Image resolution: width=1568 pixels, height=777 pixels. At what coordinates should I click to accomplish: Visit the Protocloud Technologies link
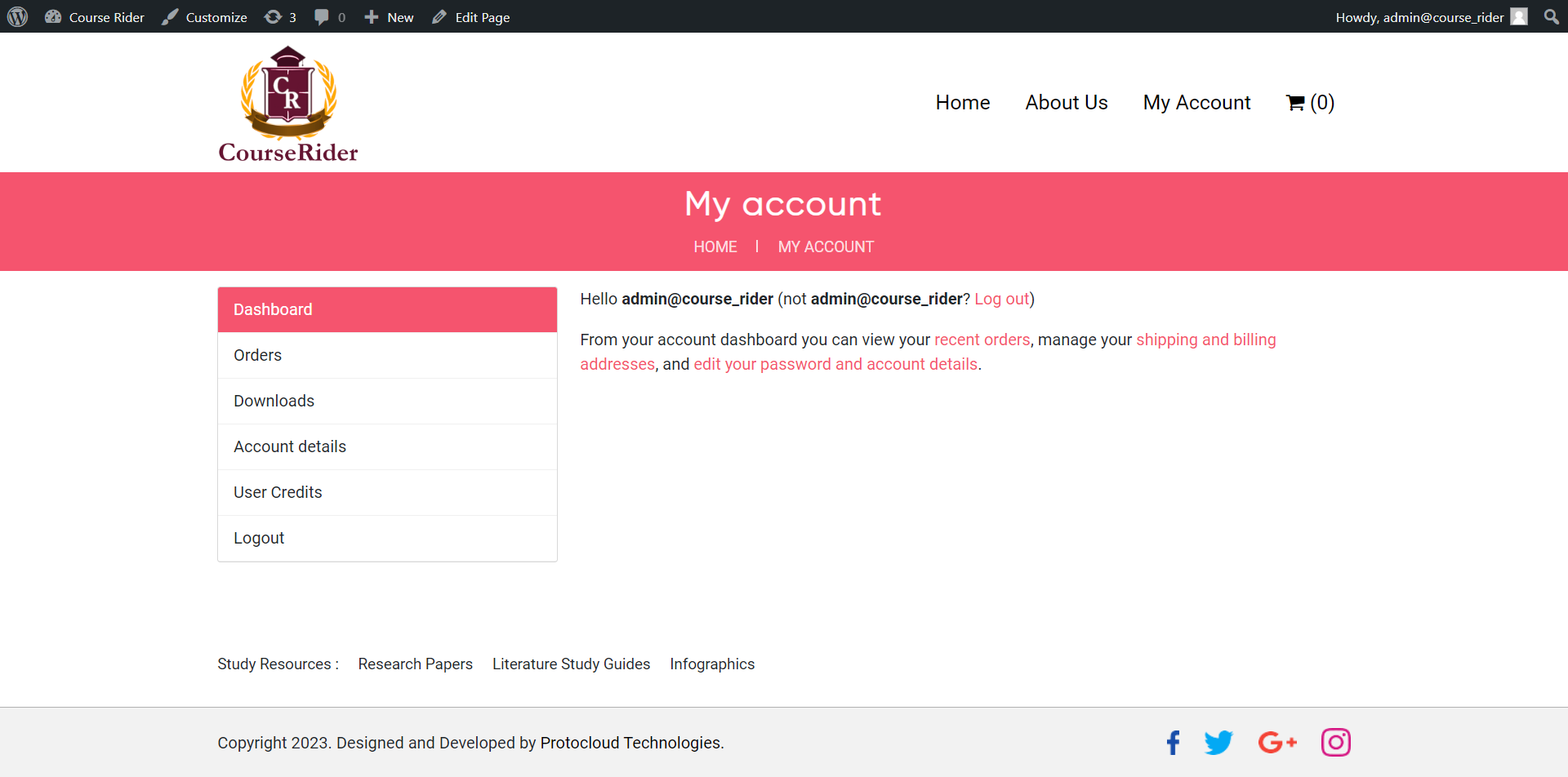(x=630, y=743)
